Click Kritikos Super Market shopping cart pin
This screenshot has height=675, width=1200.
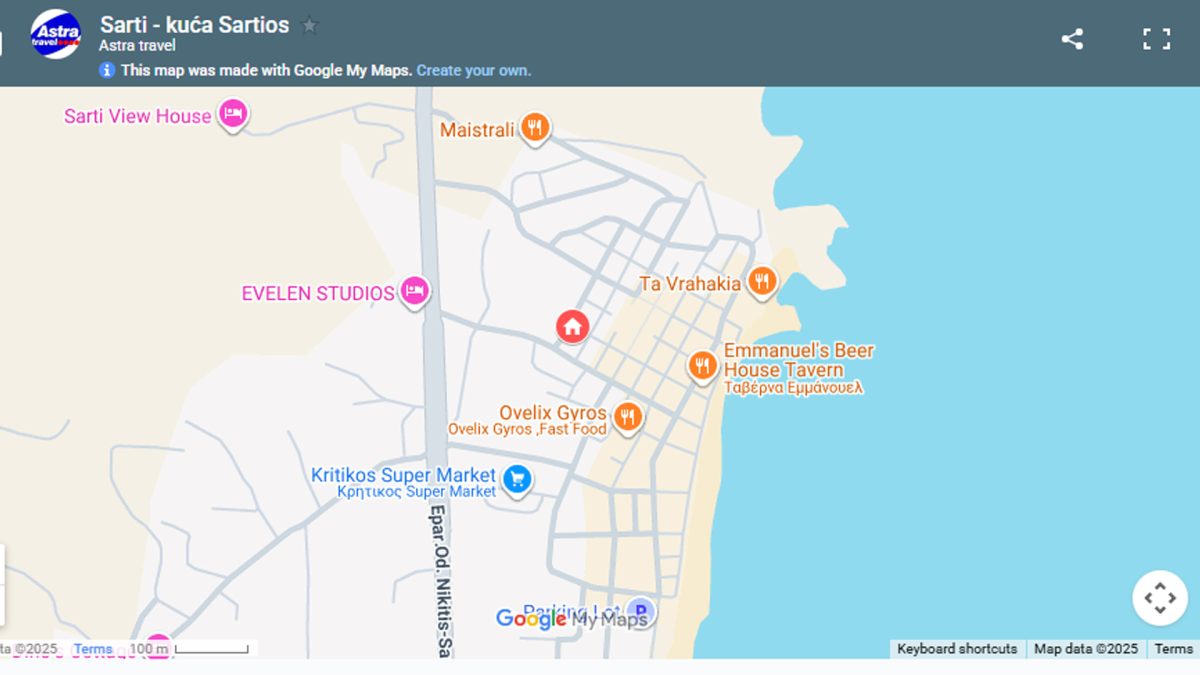[517, 479]
